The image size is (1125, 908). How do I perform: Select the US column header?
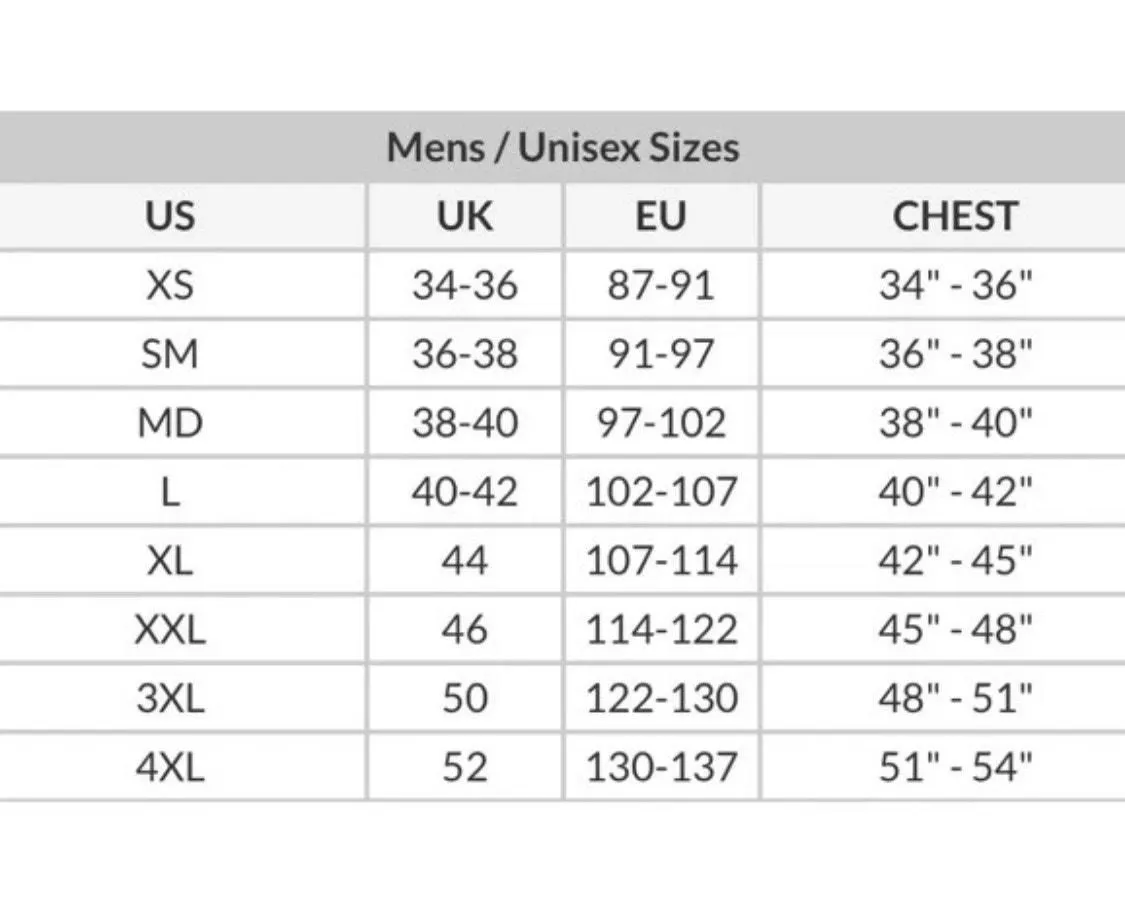point(170,216)
